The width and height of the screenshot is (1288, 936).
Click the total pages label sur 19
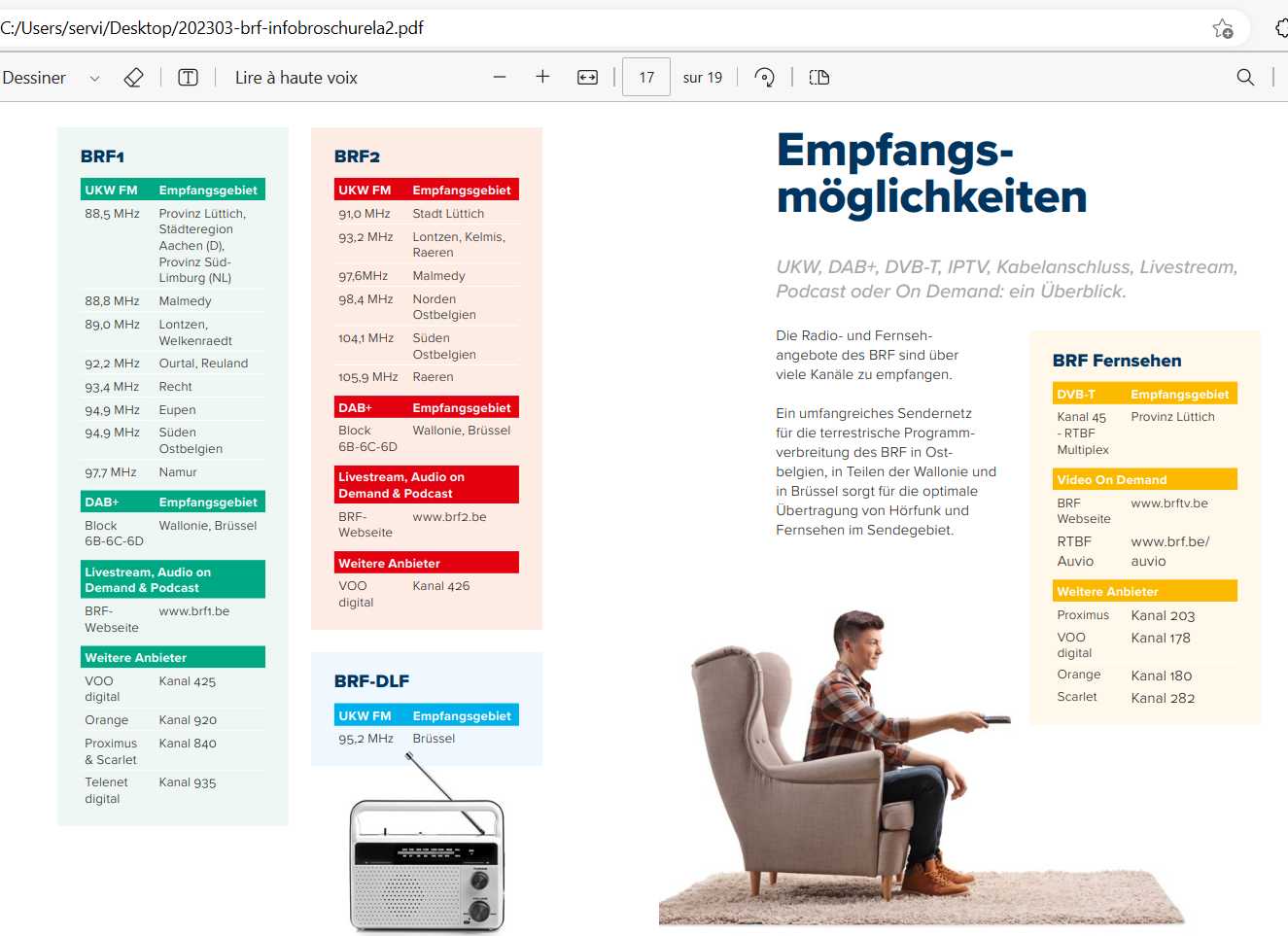click(703, 78)
